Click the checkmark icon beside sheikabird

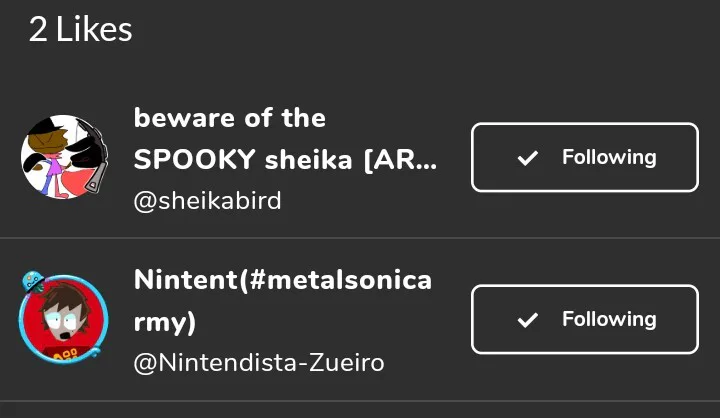click(x=528, y=158)
